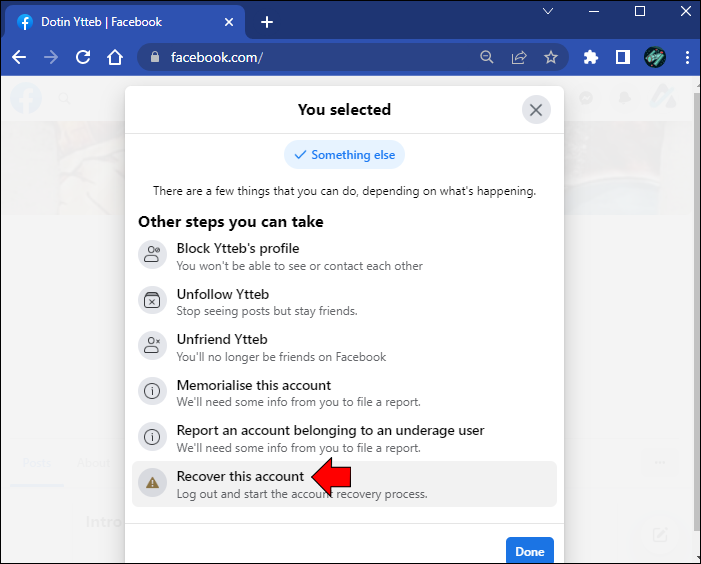Click the Something else selected chip
Viewport: 701px width, 564px height.
[x=344, y=155]
